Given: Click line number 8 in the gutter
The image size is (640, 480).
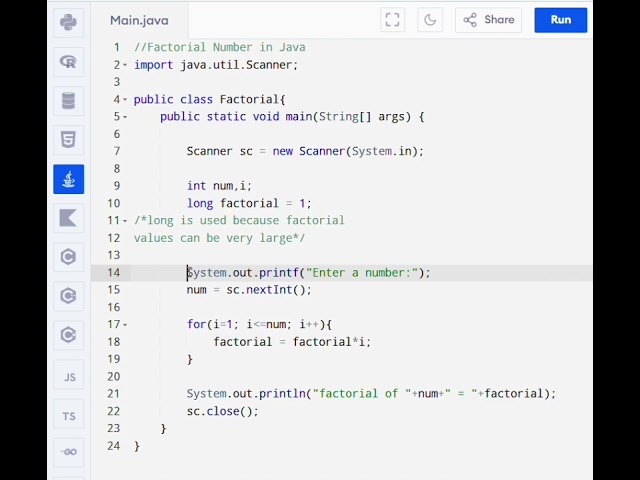Looking at the screenshot, I should 117,169.
